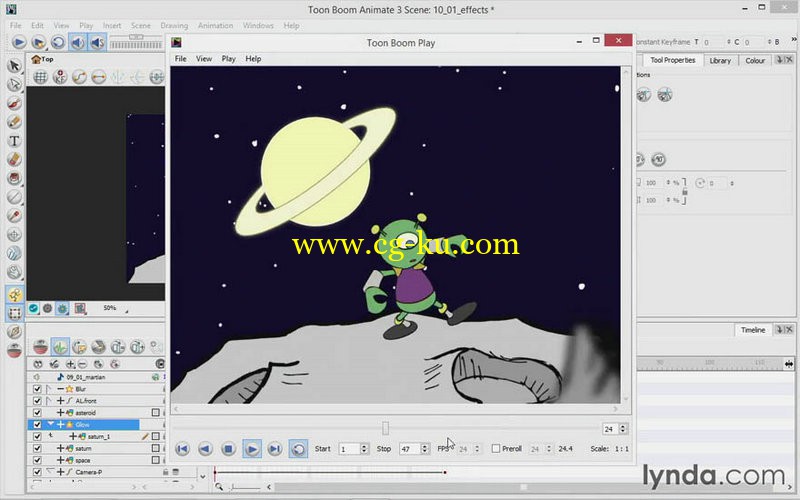
Task: Choose the Dropper tool
Action: coord(14,216)
